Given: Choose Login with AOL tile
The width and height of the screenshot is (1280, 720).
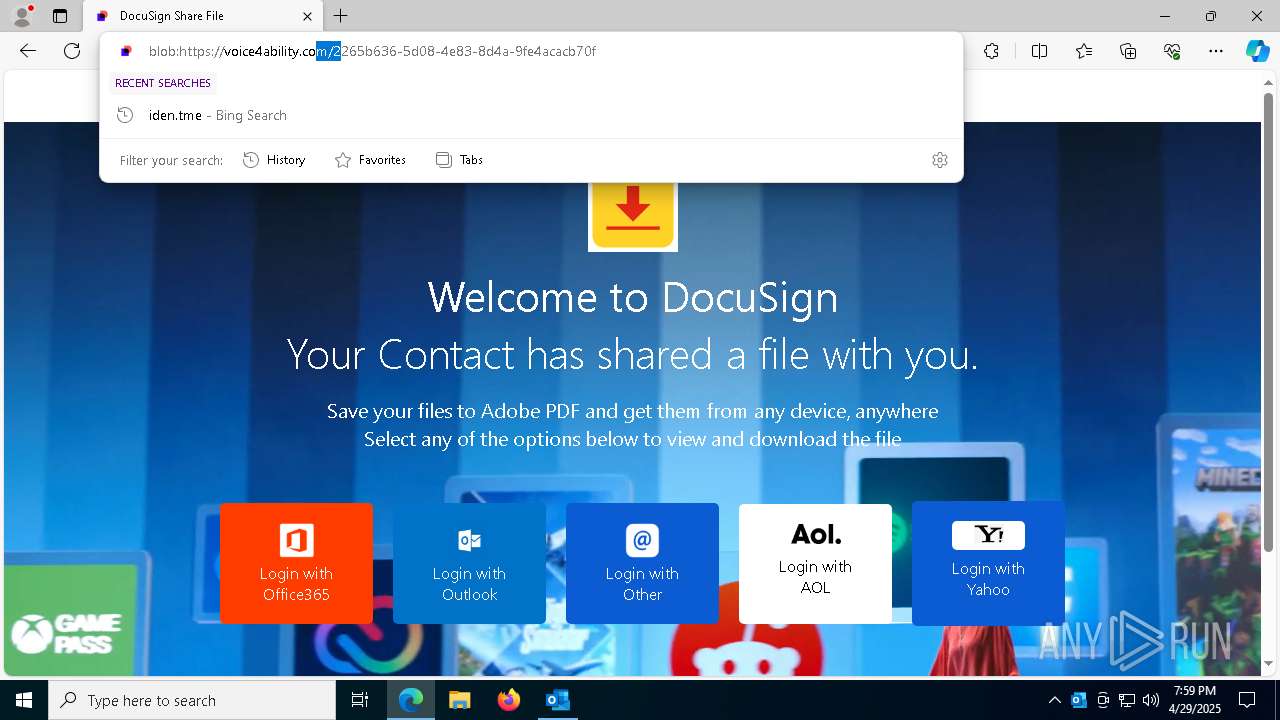Looking at the screenshot, I should [x=815, y=563].
